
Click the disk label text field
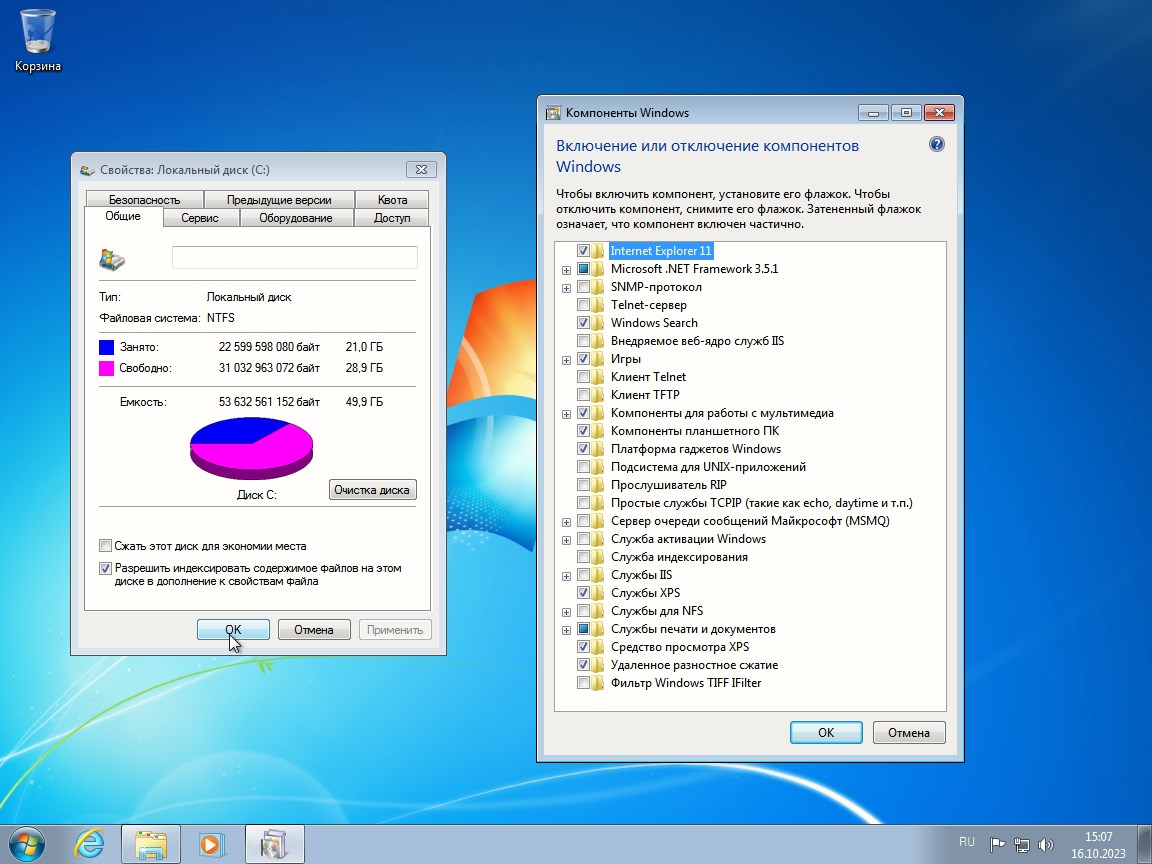(294, 258)
